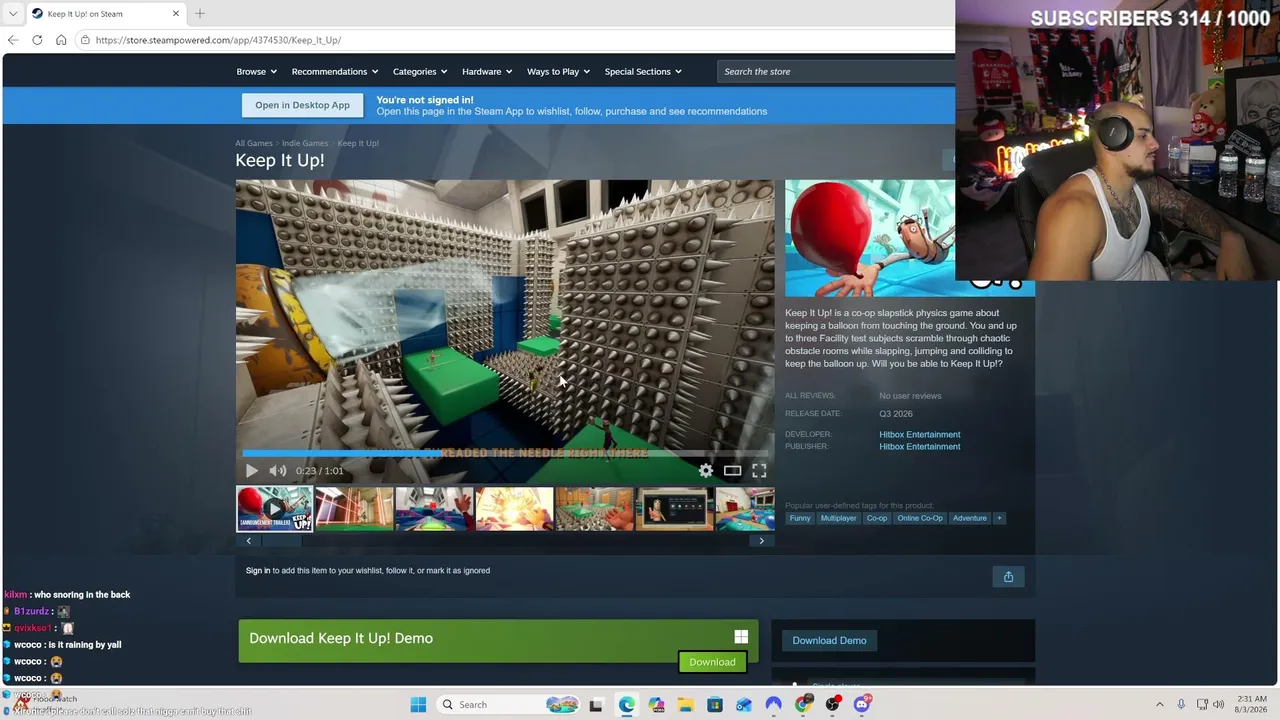Expand the Hardware menu
Screen dimensions: 1280x720
pos(487,72)
